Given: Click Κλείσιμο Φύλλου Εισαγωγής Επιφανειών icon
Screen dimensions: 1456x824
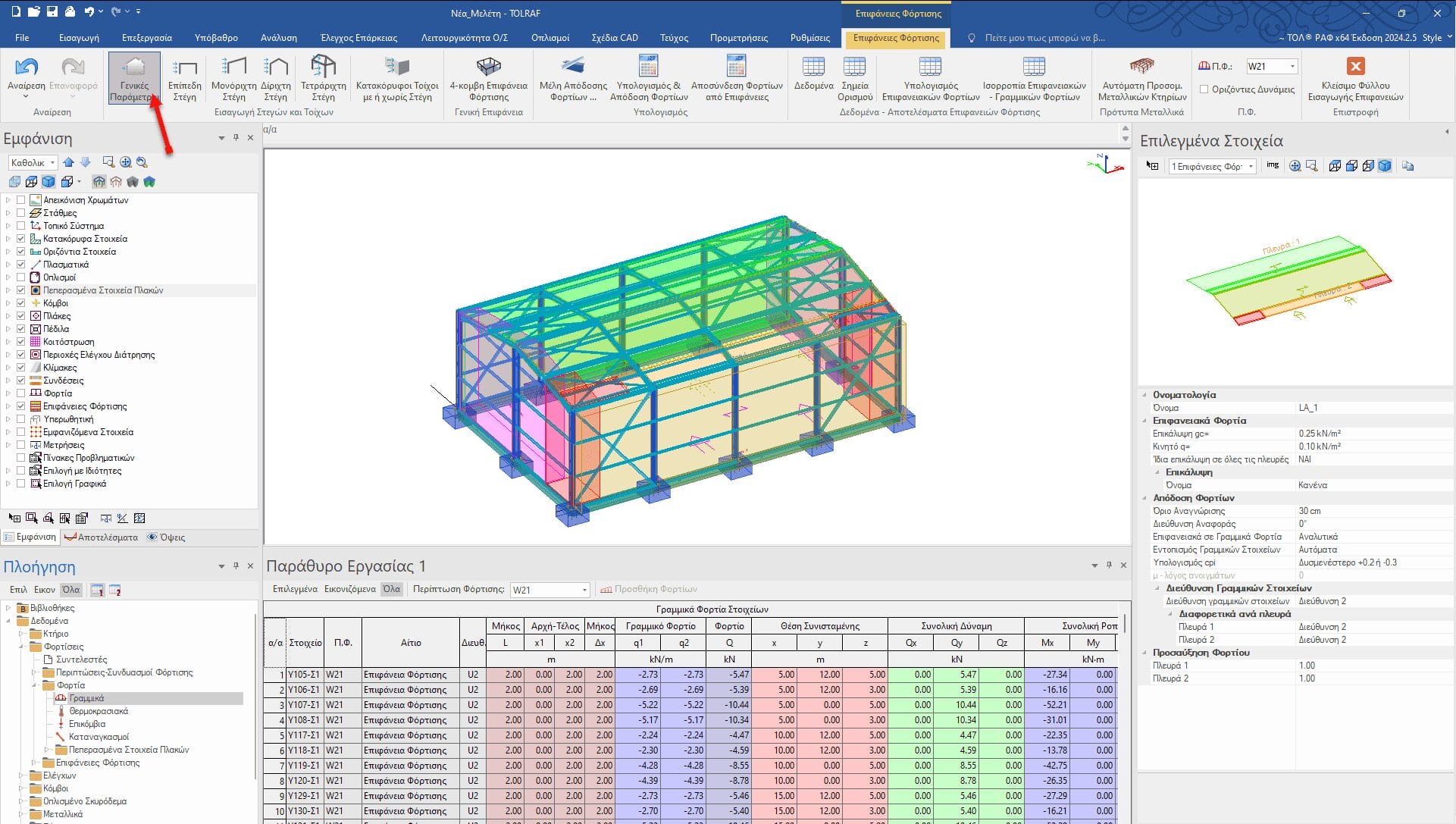Looking at the screenshot, I should coord(1355,67).
